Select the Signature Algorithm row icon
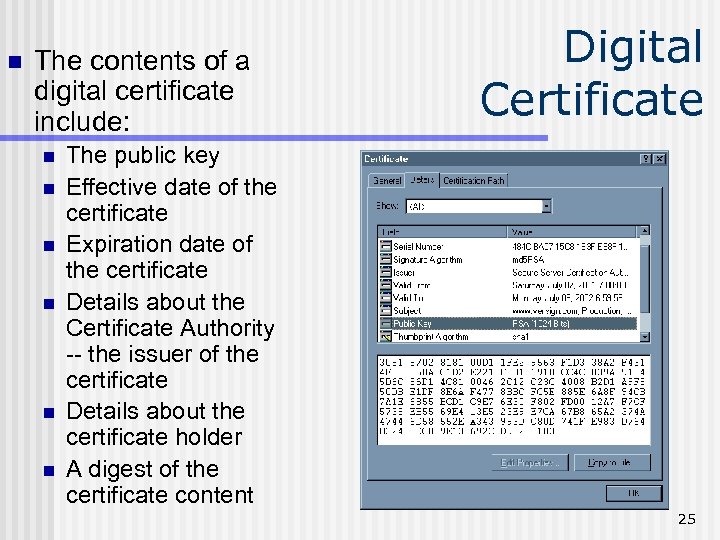This screenshot has height=540, width=720. (x=385, y=259)
